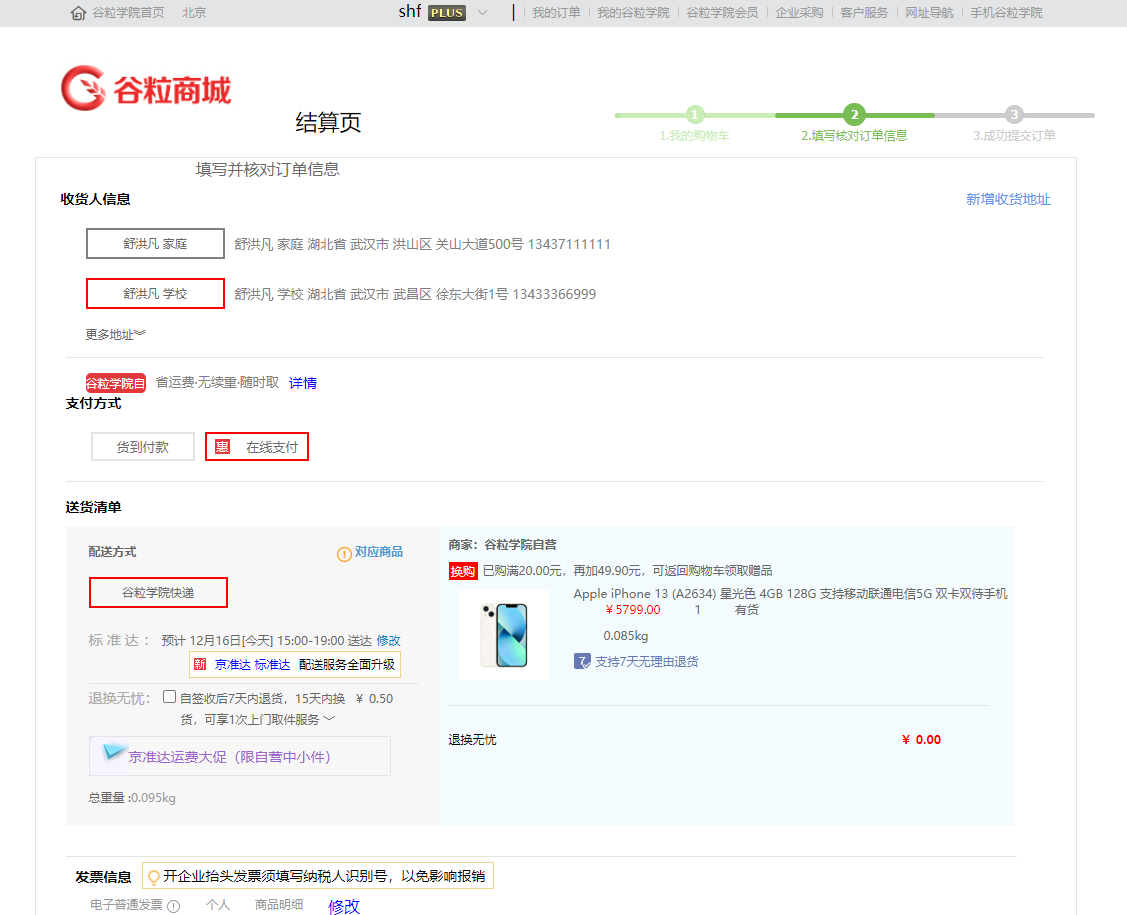Expand 更多地址 to show more addresses

115,334
